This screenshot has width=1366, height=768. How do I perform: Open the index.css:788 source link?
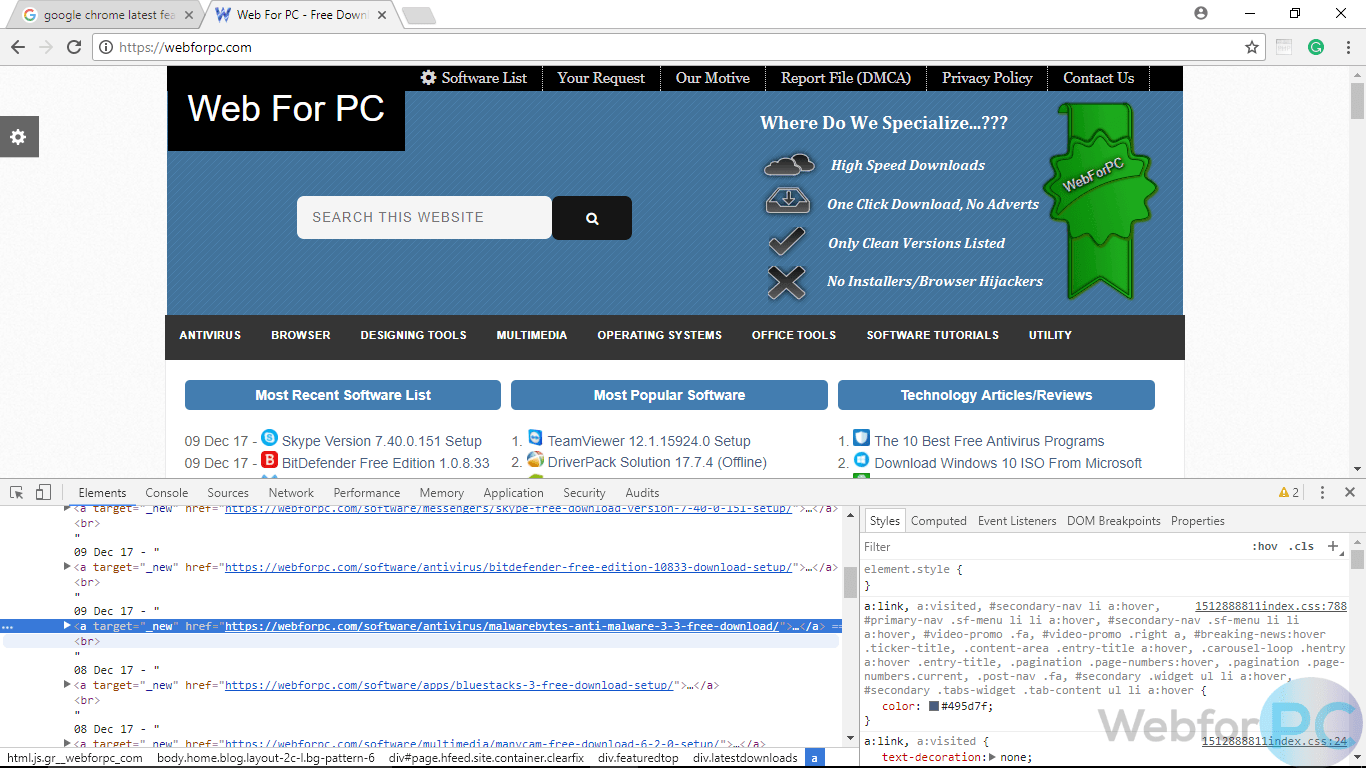(1271, 606)
